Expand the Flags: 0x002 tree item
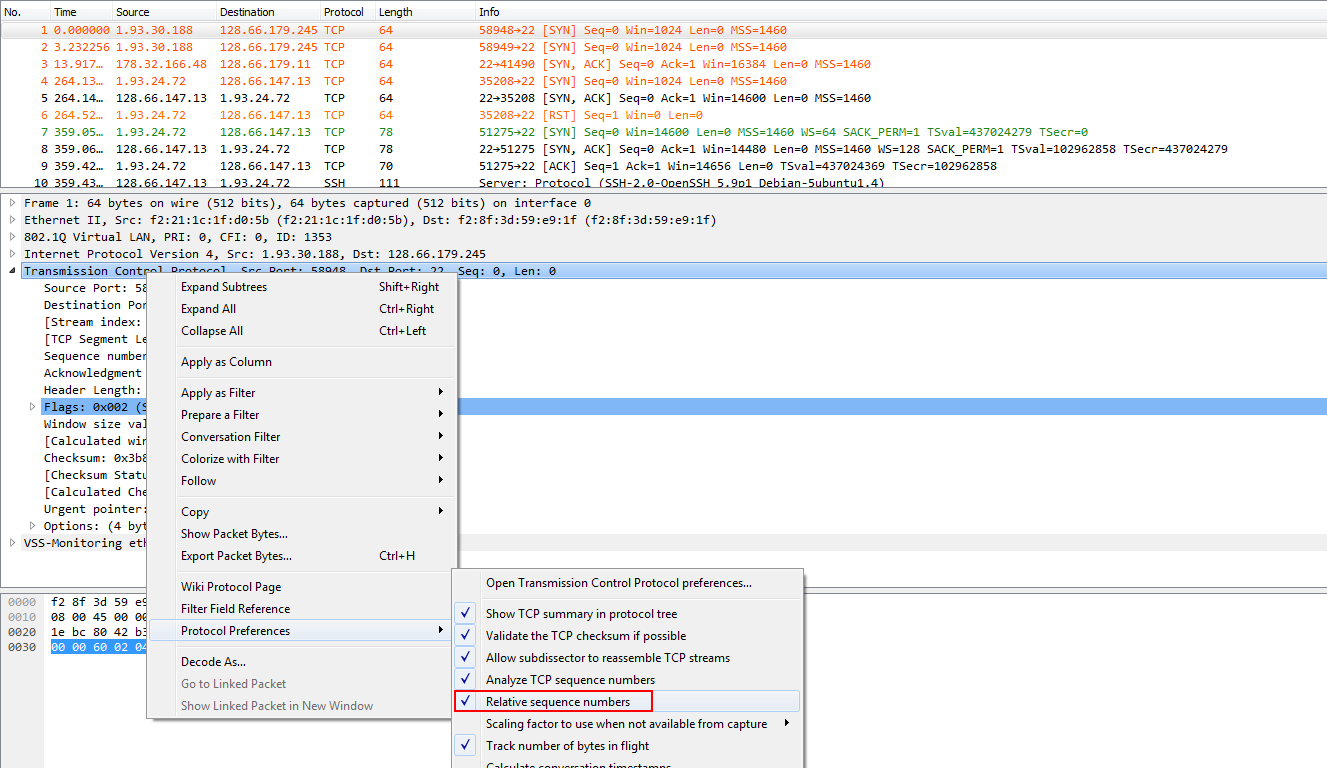The height and width of the screenshot is (768, 1327). pos(31,406)
